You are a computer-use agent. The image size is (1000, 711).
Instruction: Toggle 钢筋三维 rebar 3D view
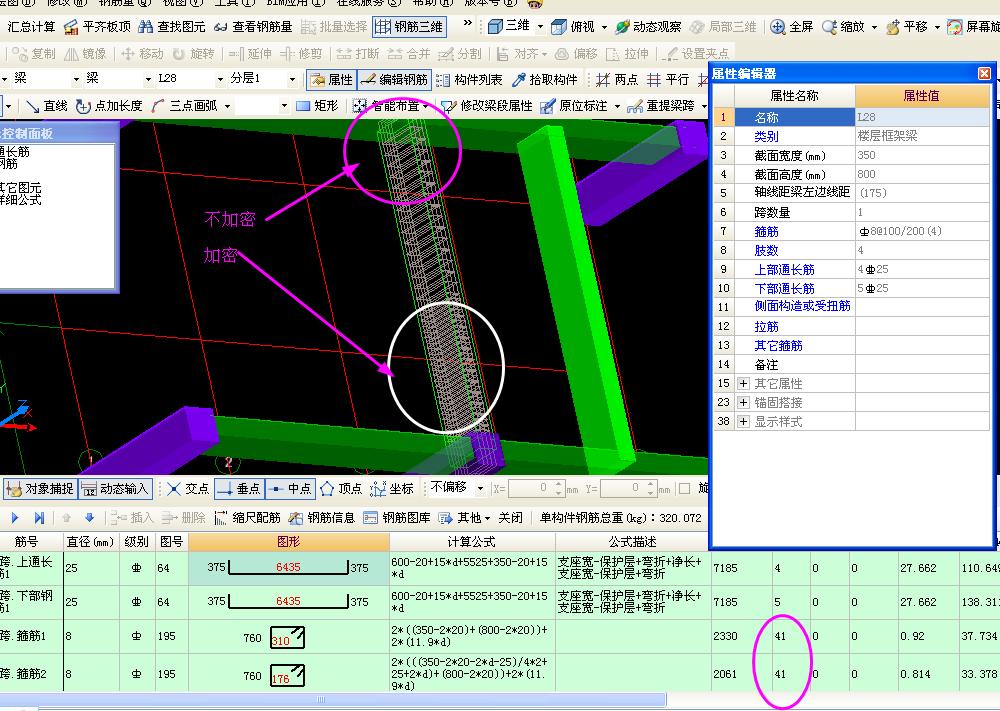click(x=409, y=27)
